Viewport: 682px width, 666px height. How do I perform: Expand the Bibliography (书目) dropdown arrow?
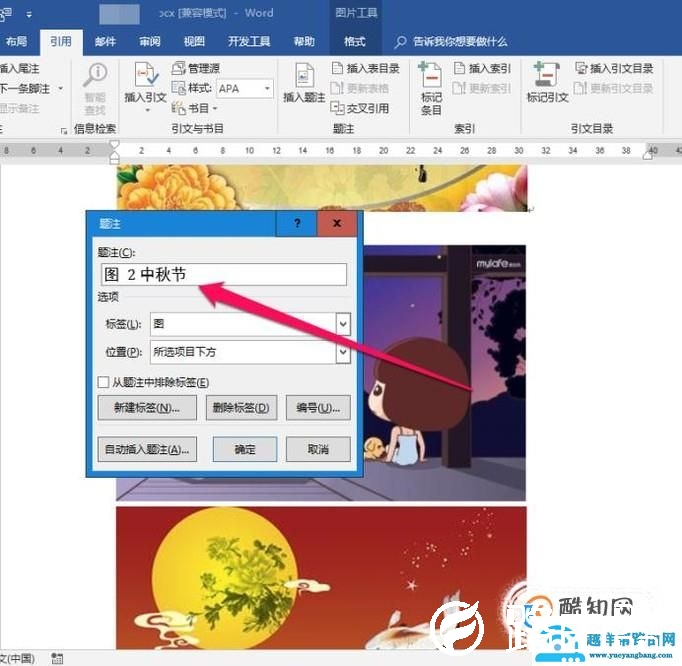215,108
